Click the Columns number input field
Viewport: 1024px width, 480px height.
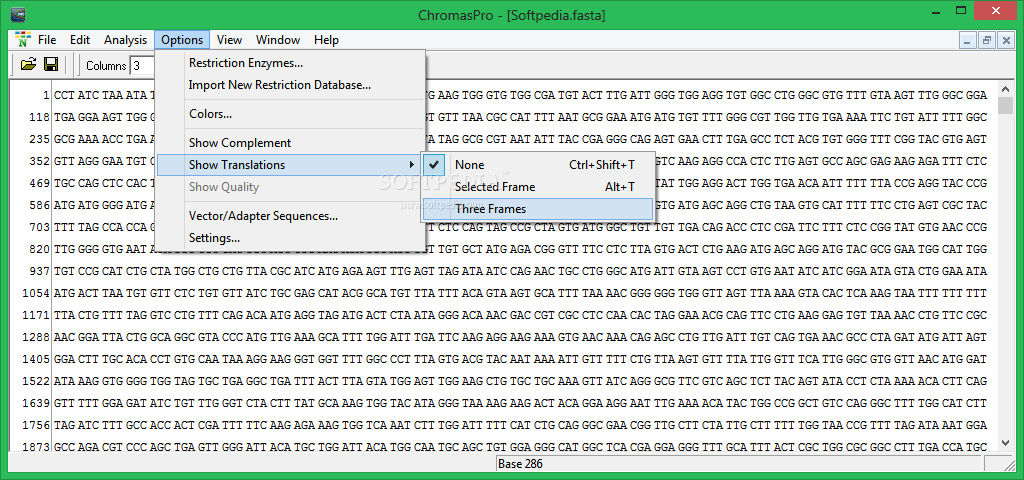(142, 66)
